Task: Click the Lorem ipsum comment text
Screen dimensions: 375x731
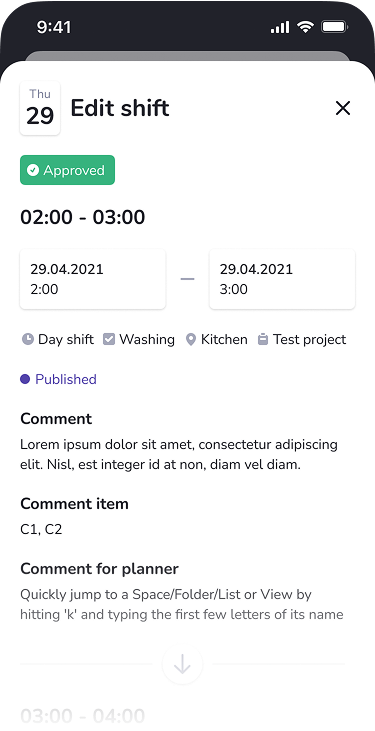Action: coord(179,454)
